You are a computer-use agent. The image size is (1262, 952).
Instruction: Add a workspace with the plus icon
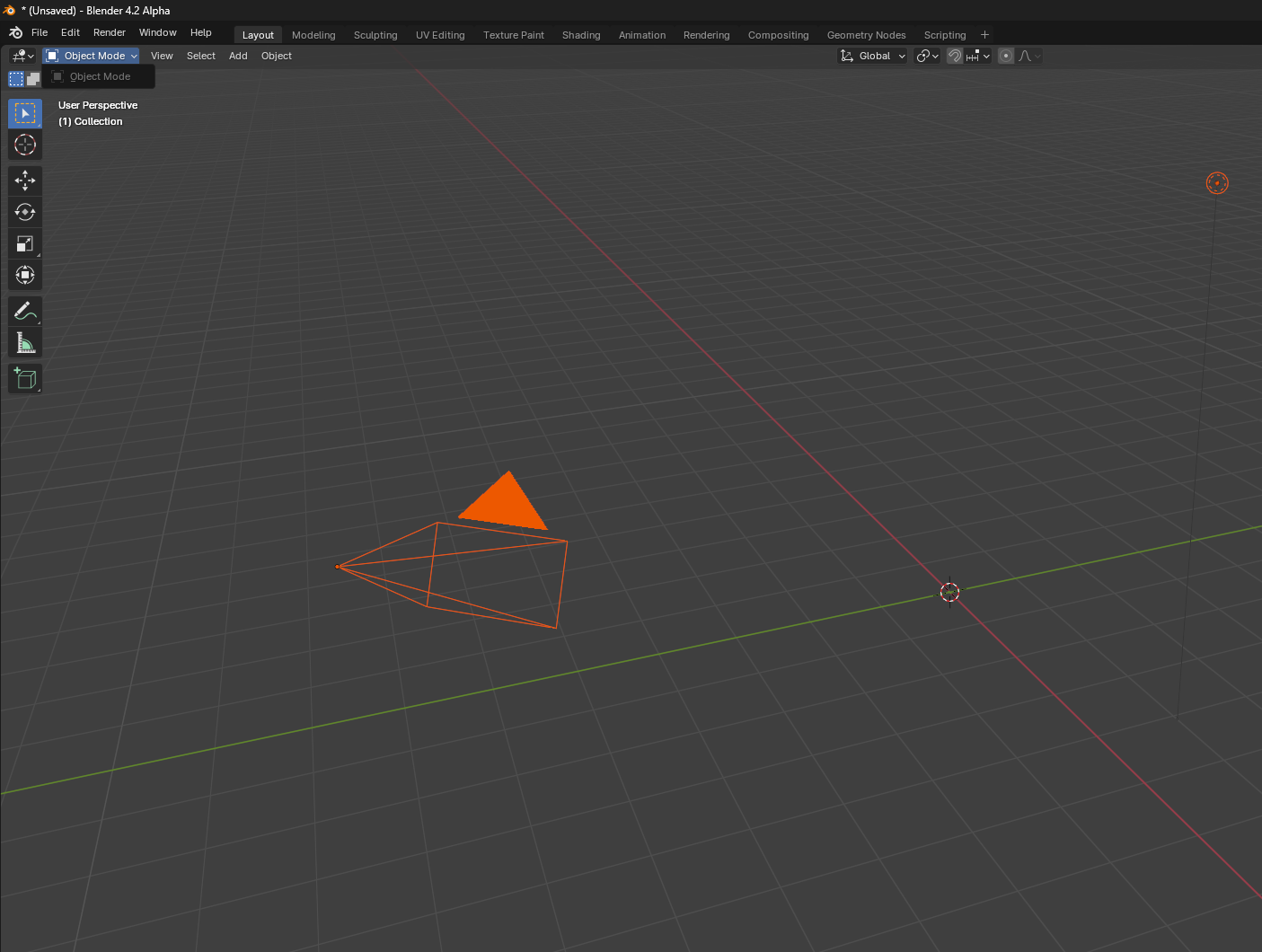tap(984, 35)
